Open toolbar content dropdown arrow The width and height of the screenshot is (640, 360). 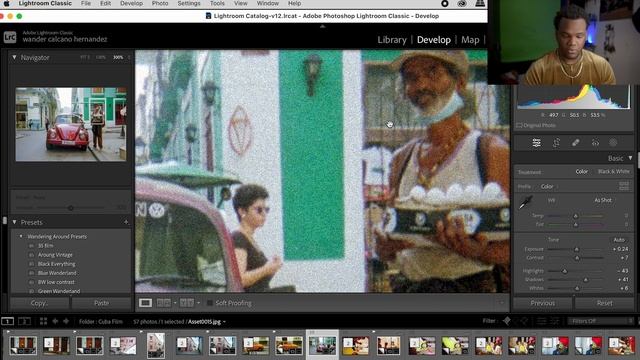(x=502, y=303)
